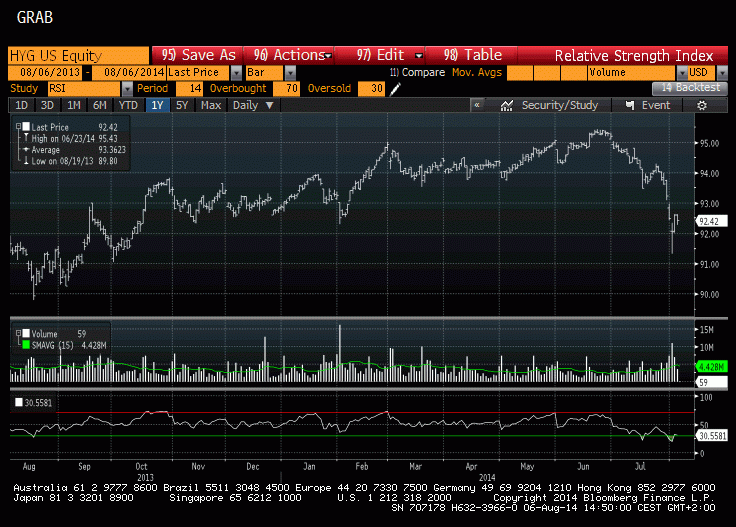This screenshot has height=527, width=736.
Task: Open the RSI study dropdown arrow
Action: pyautogui.click(x=127, y=89)
